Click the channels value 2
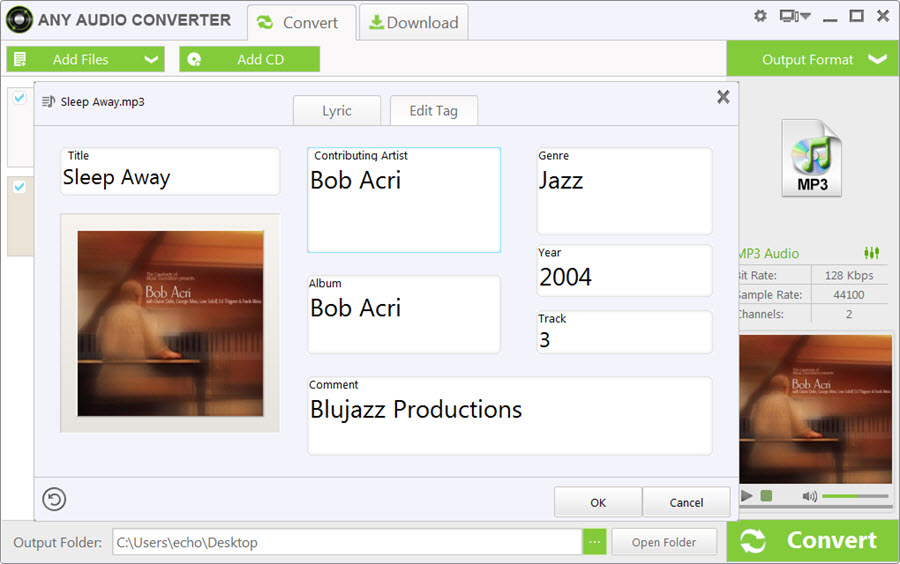 tap(849, 314)
